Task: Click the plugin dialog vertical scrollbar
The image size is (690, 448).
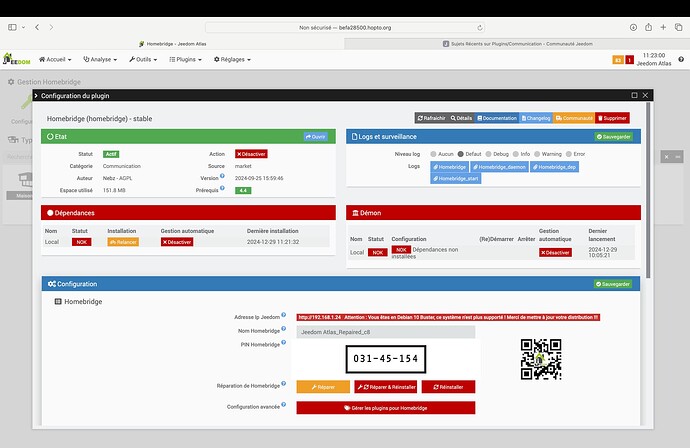Action: (x=648, y=190)
